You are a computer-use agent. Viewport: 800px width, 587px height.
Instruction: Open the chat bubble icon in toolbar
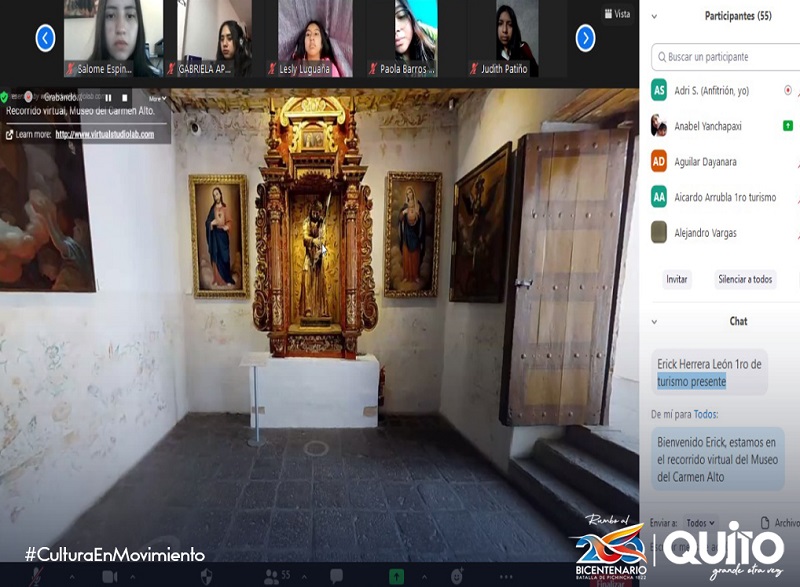[x=336, y=576]
